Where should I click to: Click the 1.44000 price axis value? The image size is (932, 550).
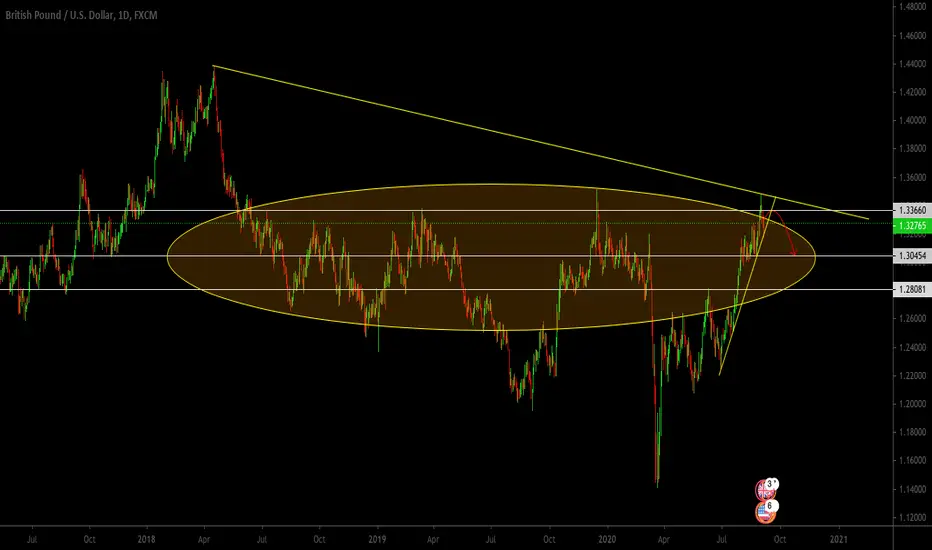912,64
